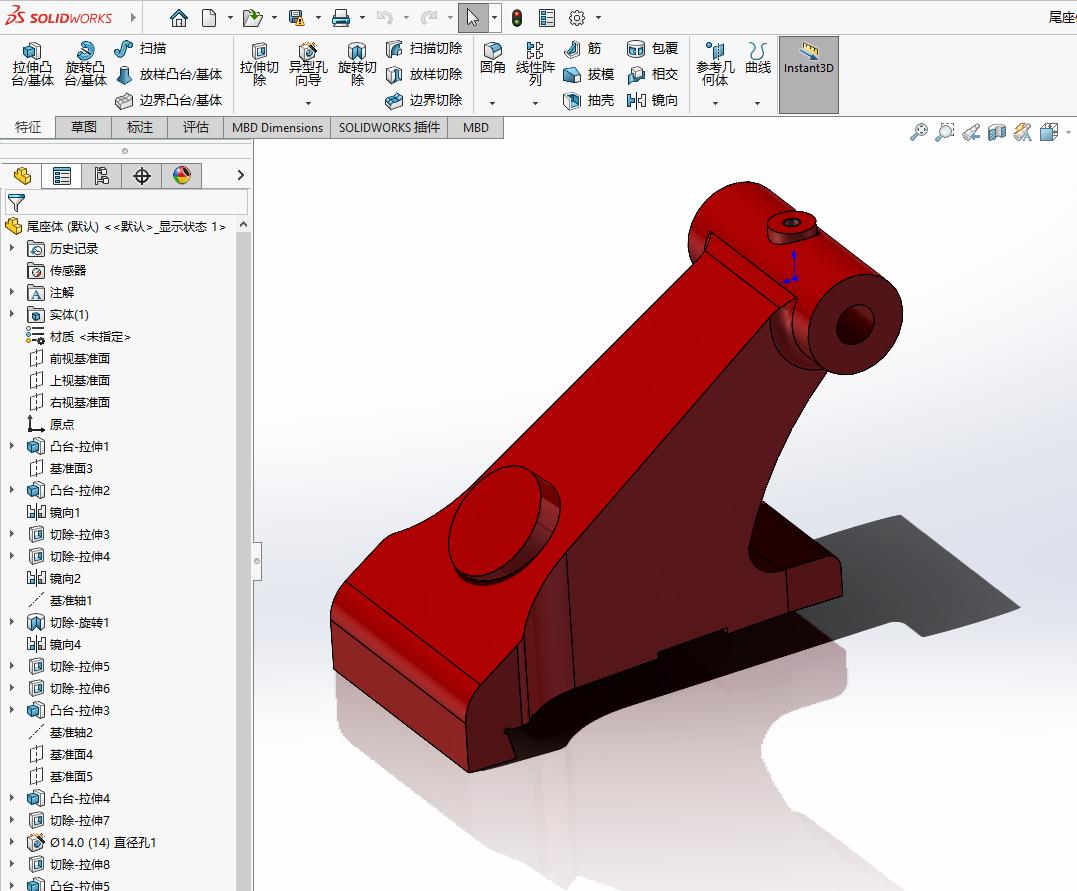Viewport: 1077px width, 891px height.
Task: Open dropdown under Hole Wizard
Action: point(308,103)
